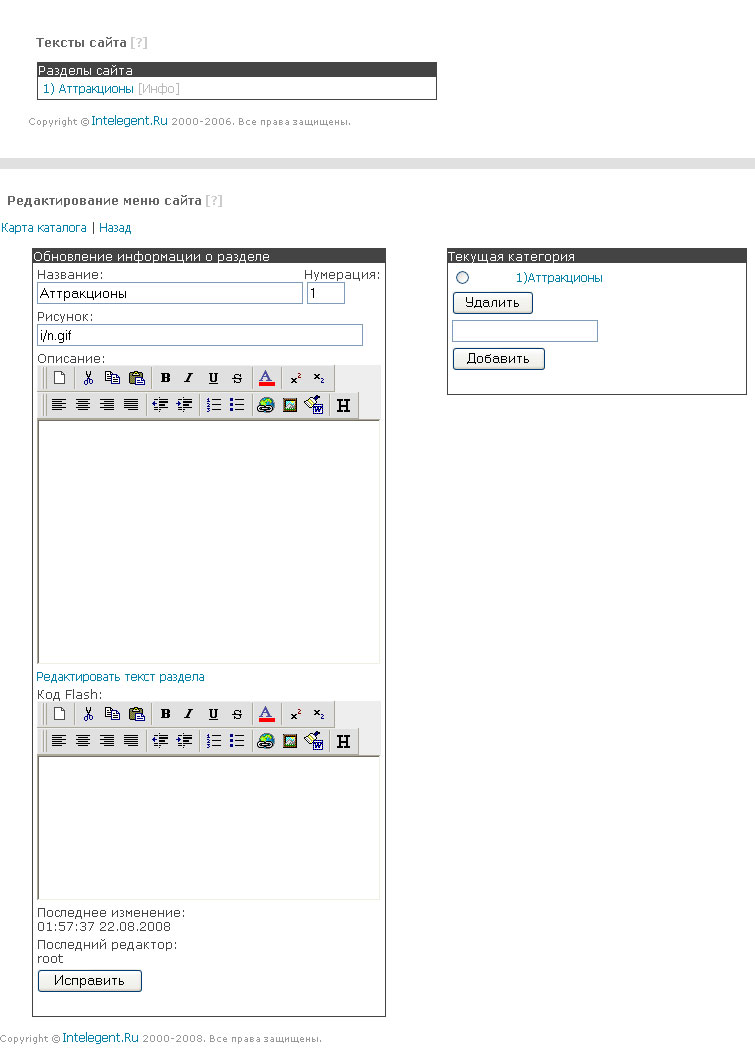The image size is (755, 1049).
Task: Apply superscript in Описание editor toolbar
Action: point(295,378)
